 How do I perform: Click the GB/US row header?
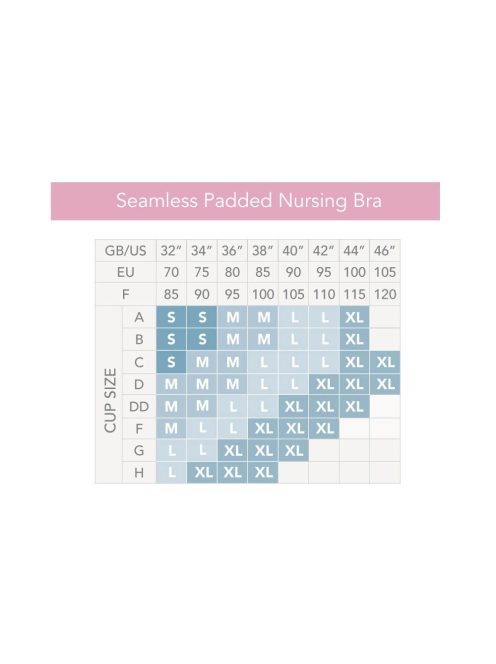pyautogui.click(x=125, y=251)
